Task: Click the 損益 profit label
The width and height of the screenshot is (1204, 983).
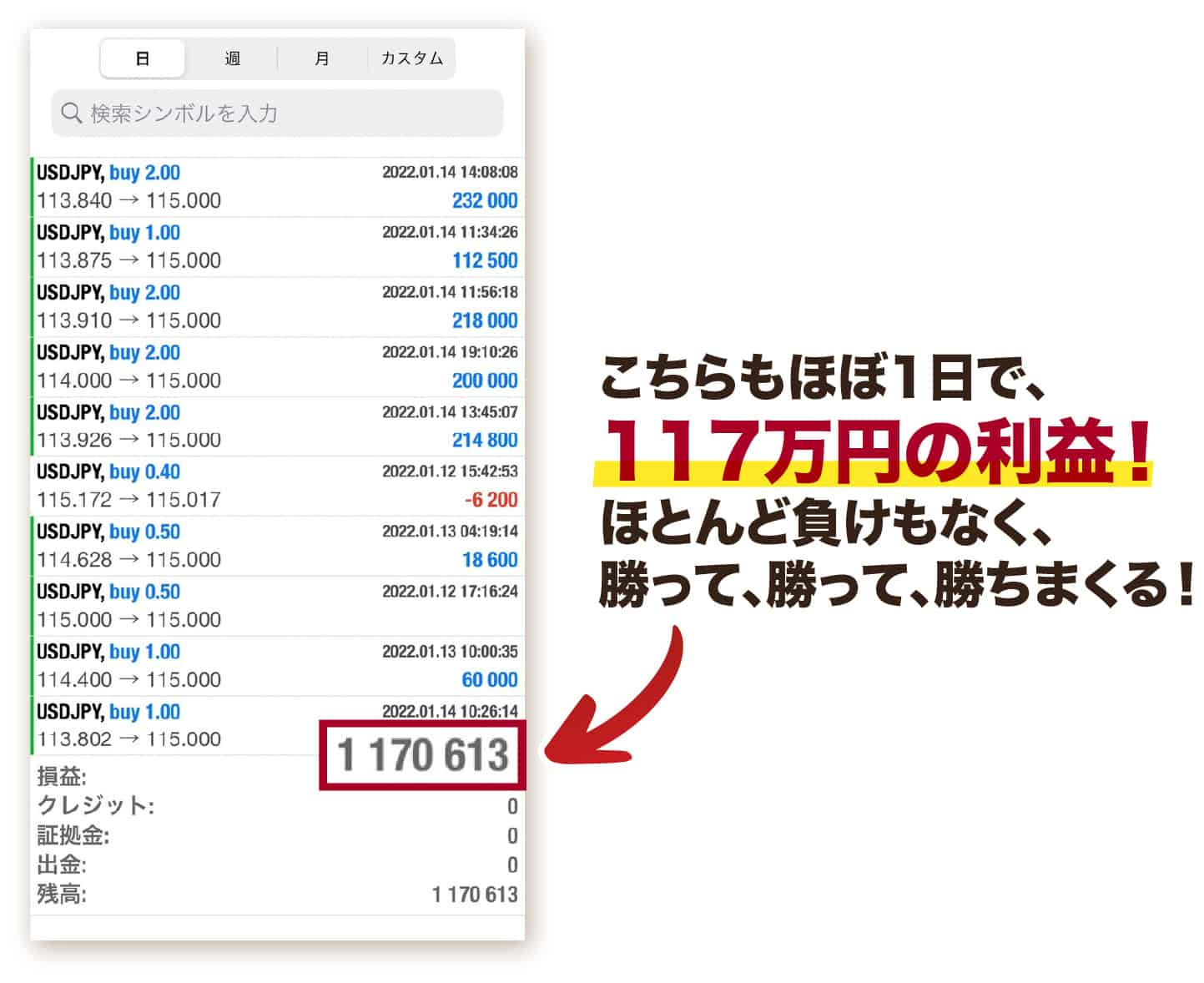Action: click(x=62, y=777)
